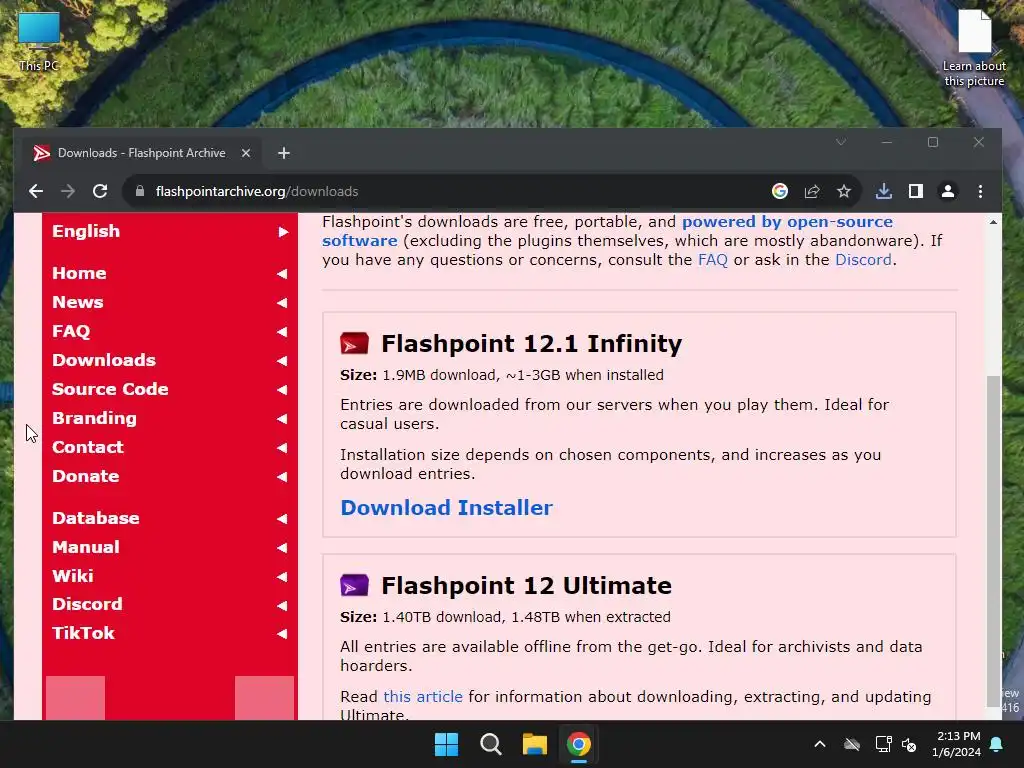Open Manual in sidebar menu
The width and height of the screenshot is (1024, 768).
[170, 547]
